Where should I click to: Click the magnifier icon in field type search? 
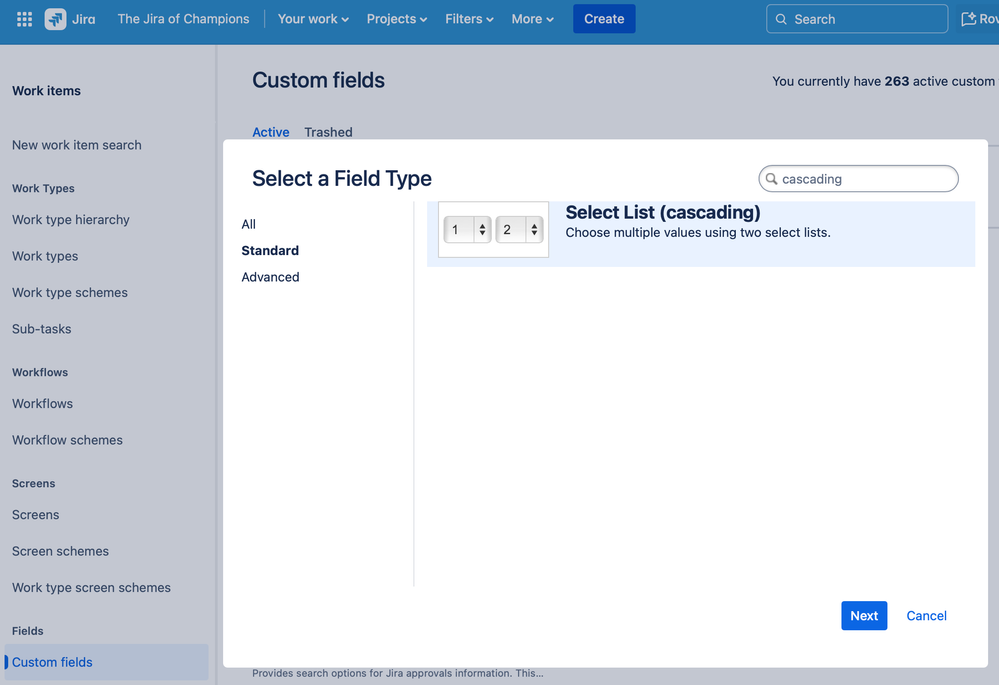(772, 179)
